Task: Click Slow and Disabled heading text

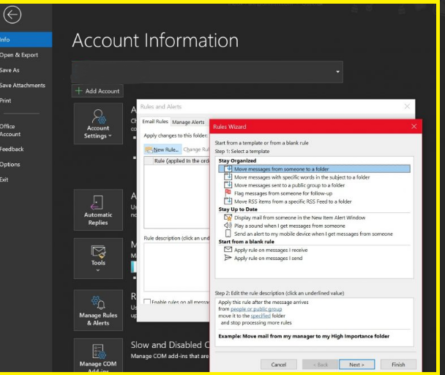Action: click(x=170, y=345)
